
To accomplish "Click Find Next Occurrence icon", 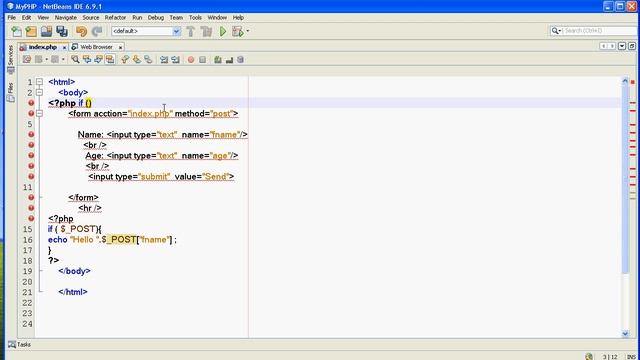I will coord(98,60).
